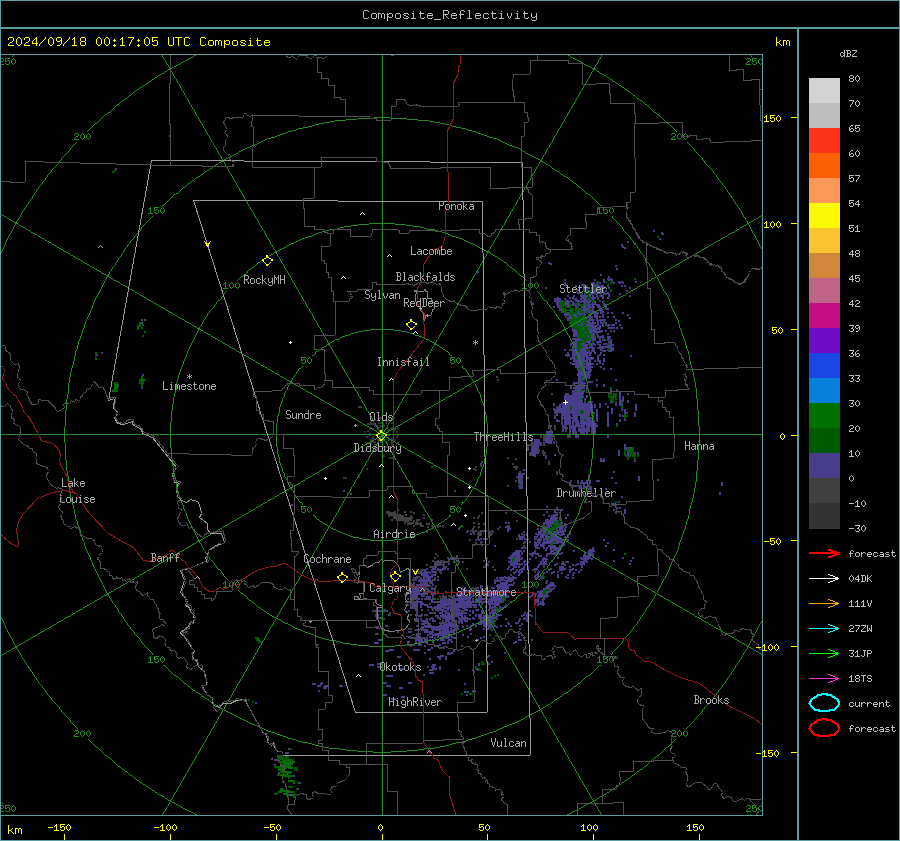Image resolution: width=900 pixels, height=841 pixels.
Task: Click the Vulcan city label
Action: pyautogui.click(x=509, y=743)
